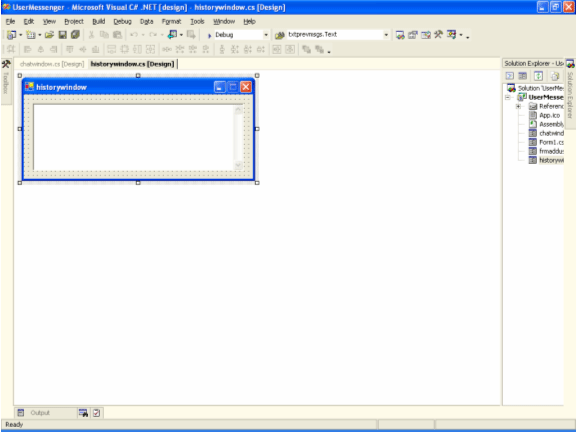
Task: Click View Designer icon in Solution Explorer
Action: pyautogui.click(x=523, y=76)
